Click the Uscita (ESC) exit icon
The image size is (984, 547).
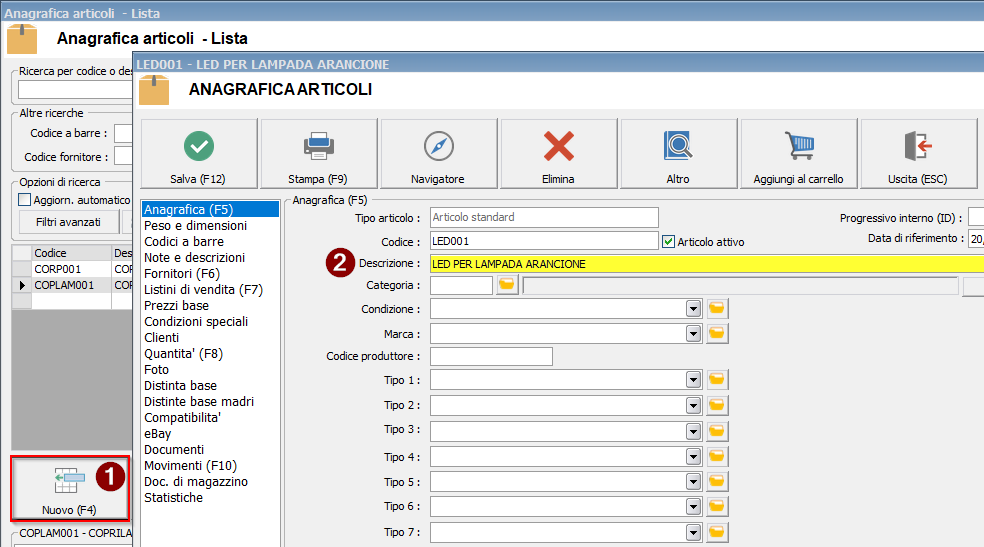917,146
